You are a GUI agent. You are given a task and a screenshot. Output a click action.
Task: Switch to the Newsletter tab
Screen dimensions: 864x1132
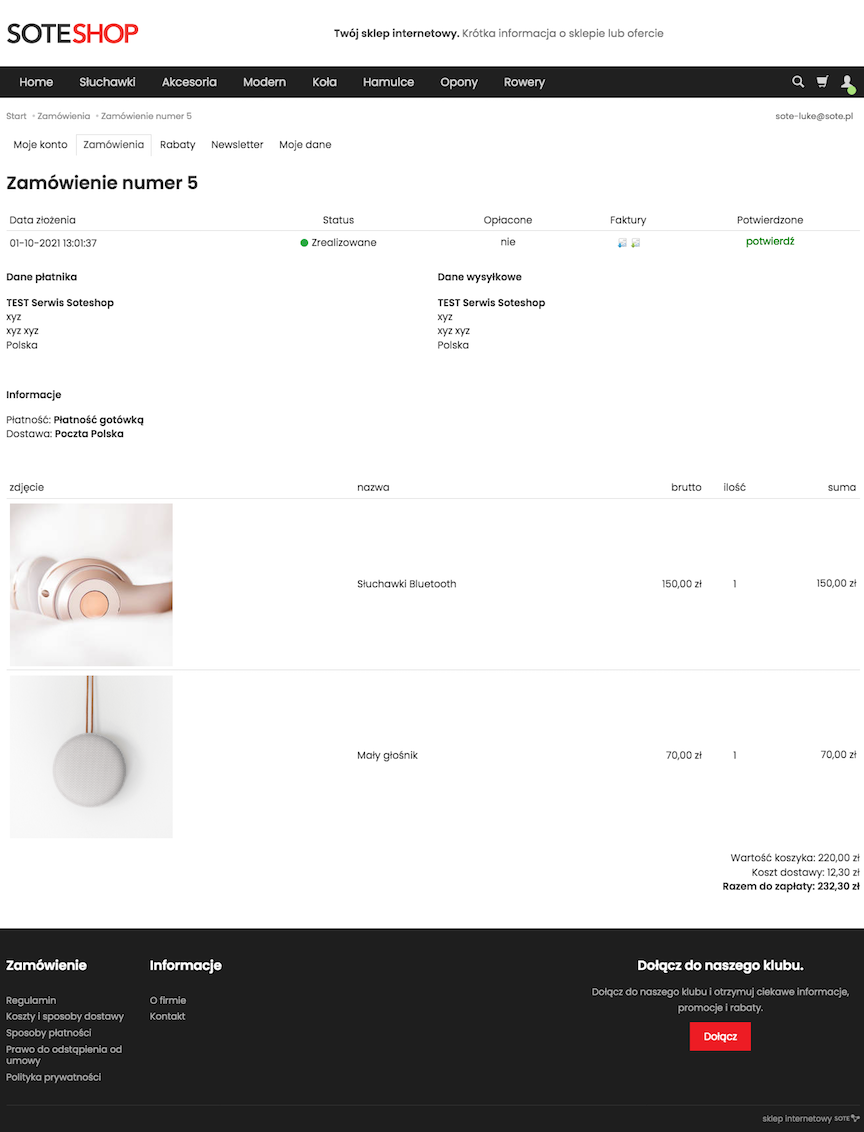237,144
